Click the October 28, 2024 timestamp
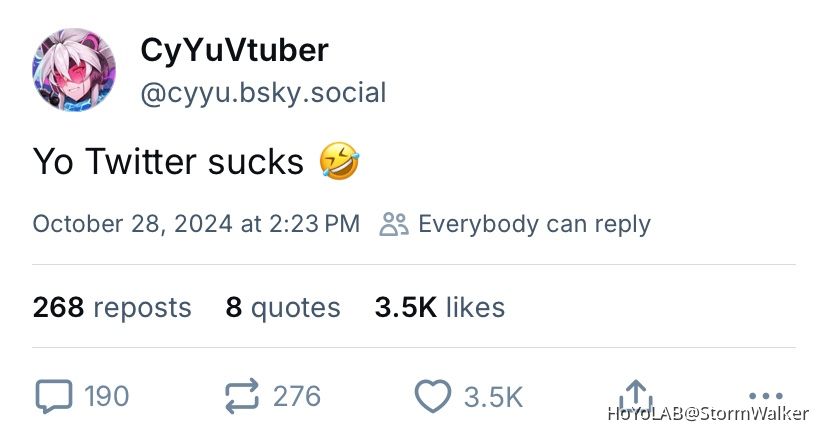This screenshot has height=440, width=828. point(196,224)
